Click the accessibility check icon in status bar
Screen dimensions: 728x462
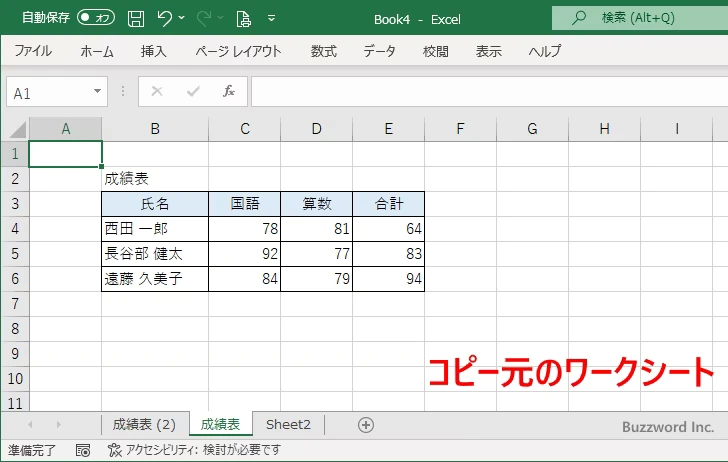[x=114, y=450]
